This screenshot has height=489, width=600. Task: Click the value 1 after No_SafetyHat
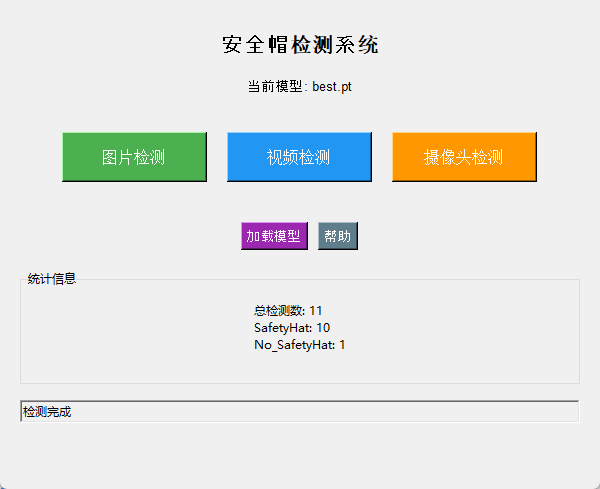pyautogui.click(x=342, y=345)
